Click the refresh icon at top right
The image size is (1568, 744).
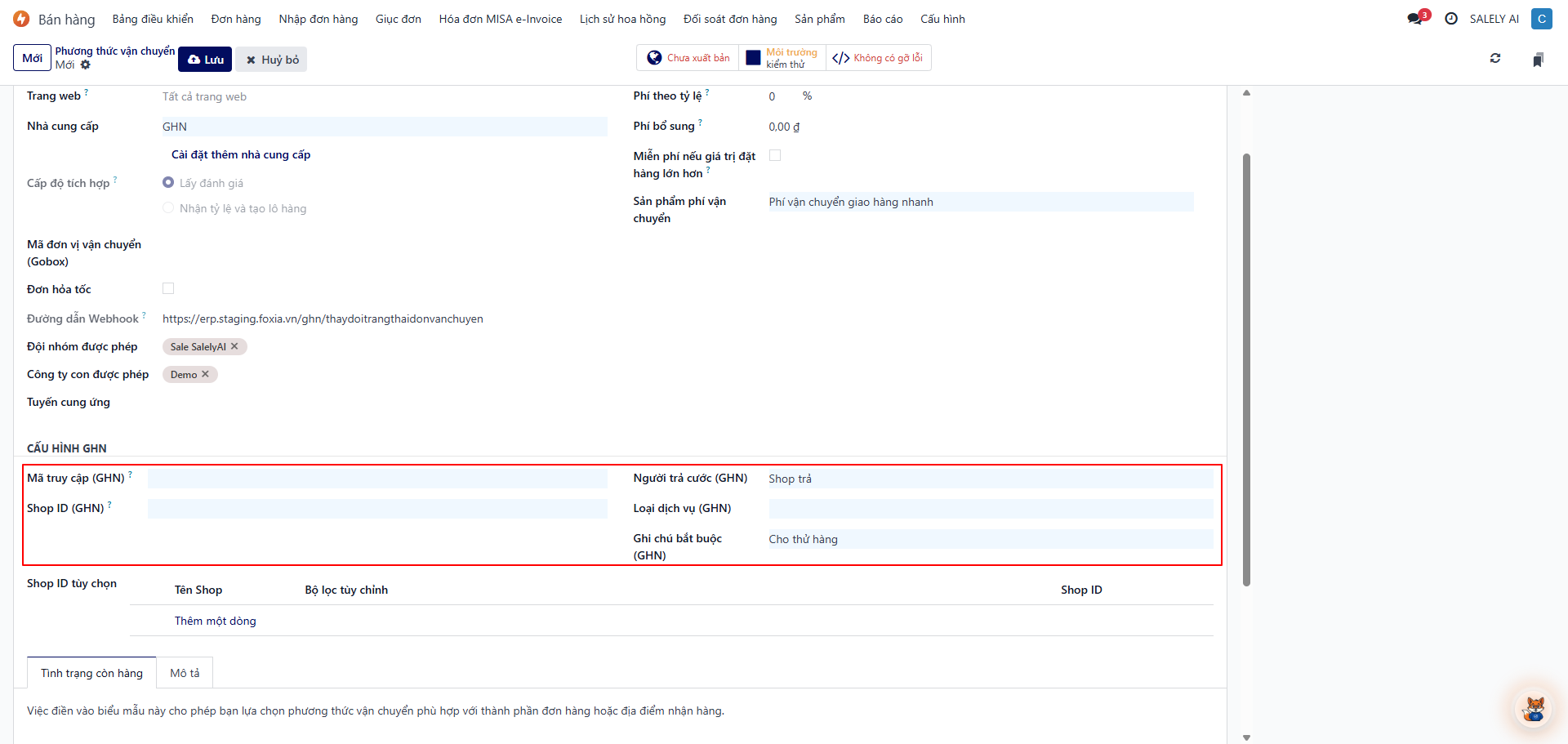1495,59
